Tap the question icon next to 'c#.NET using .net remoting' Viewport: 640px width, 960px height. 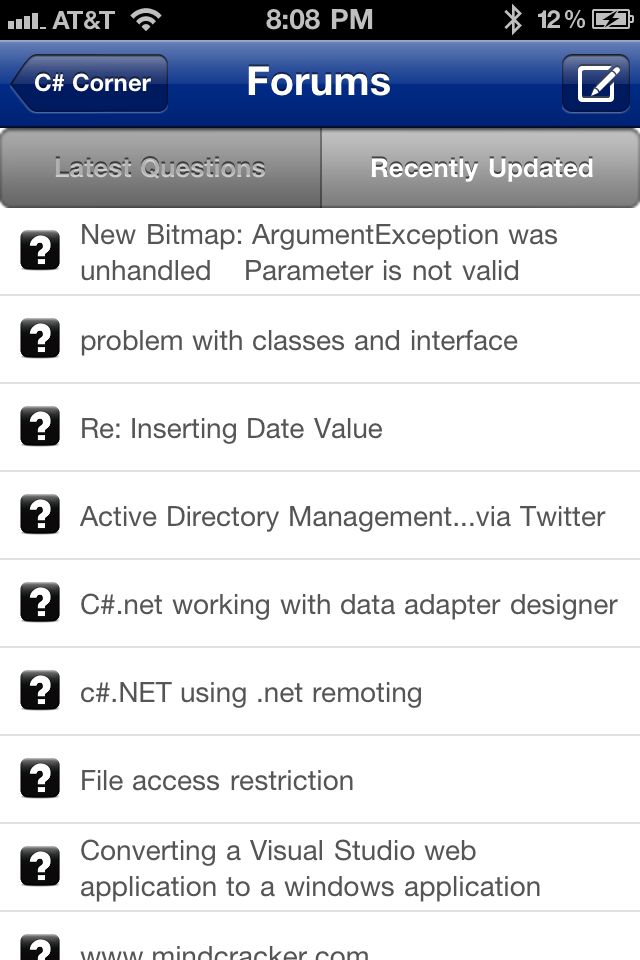(40, 692)
